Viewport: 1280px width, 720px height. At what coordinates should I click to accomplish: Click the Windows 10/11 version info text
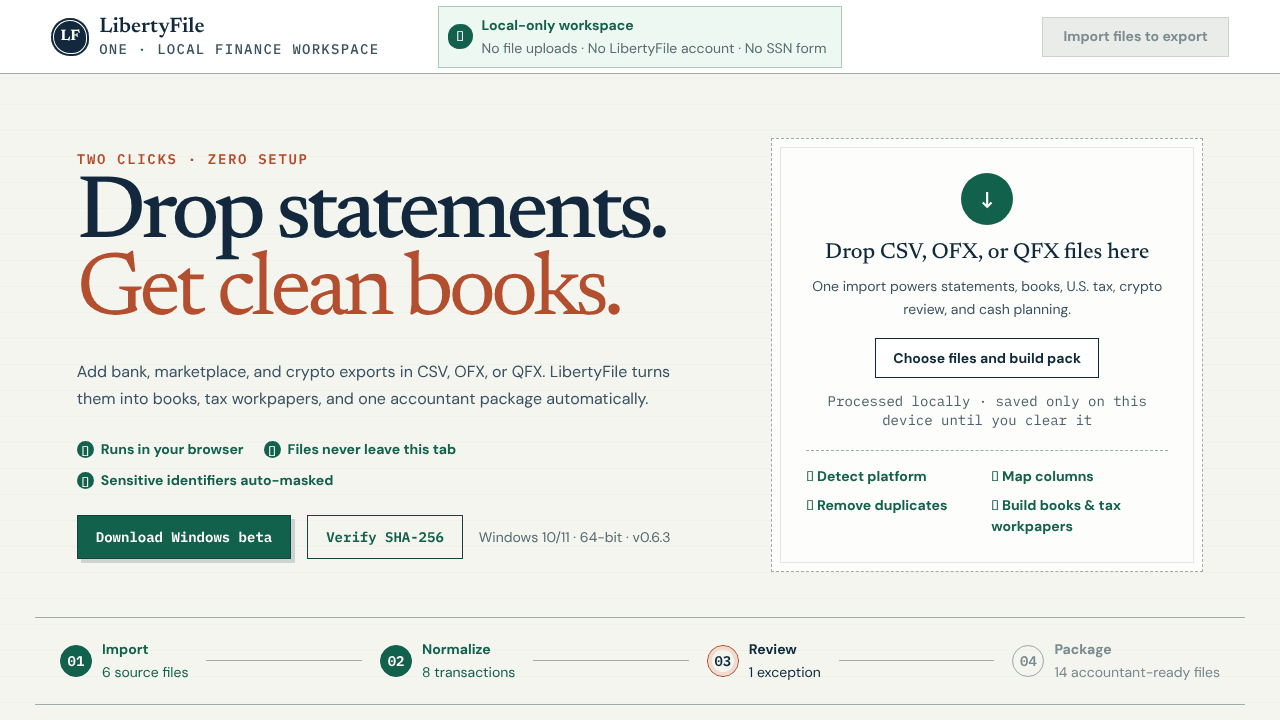coord(574,537)
